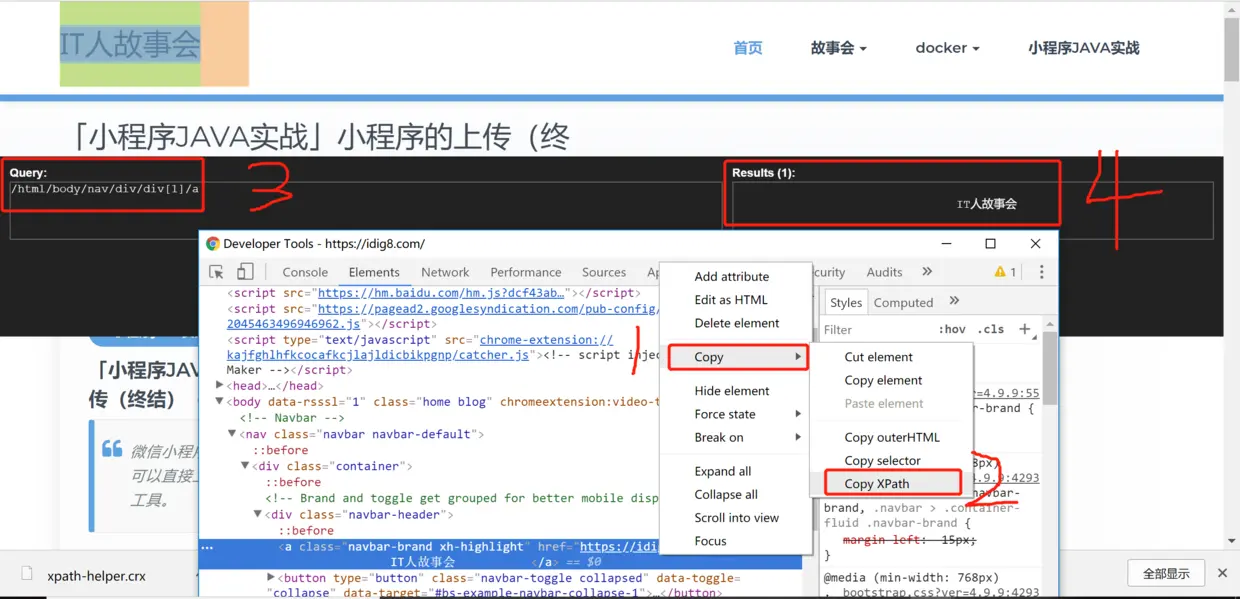Viewport: 1240px width, 599px height.
Task: Toggle the .cls class editor button
Action: click(992, 329)
